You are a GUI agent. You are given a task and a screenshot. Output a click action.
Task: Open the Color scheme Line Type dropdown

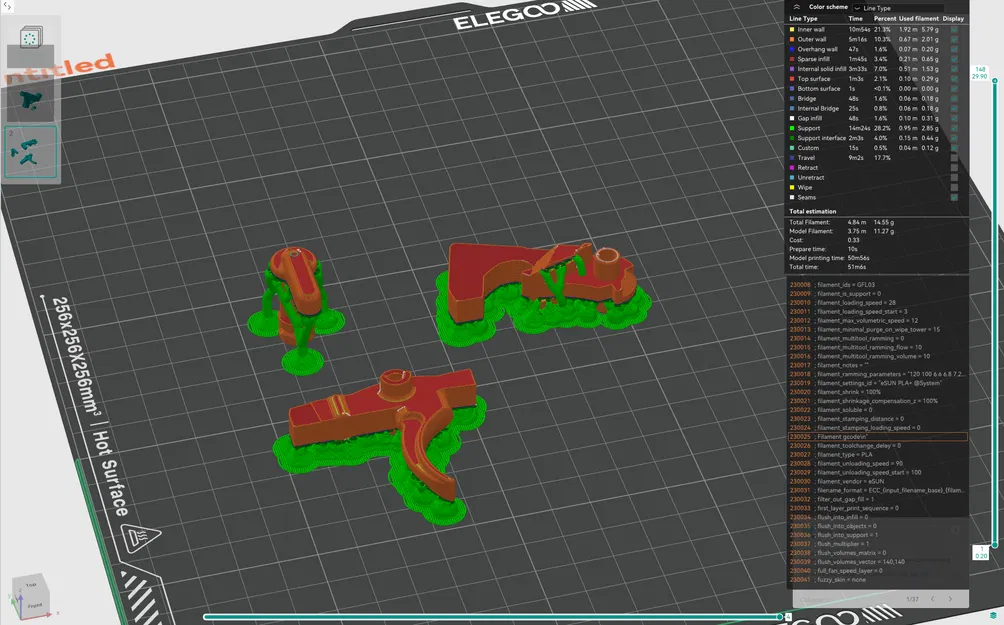tap(898, 8)
